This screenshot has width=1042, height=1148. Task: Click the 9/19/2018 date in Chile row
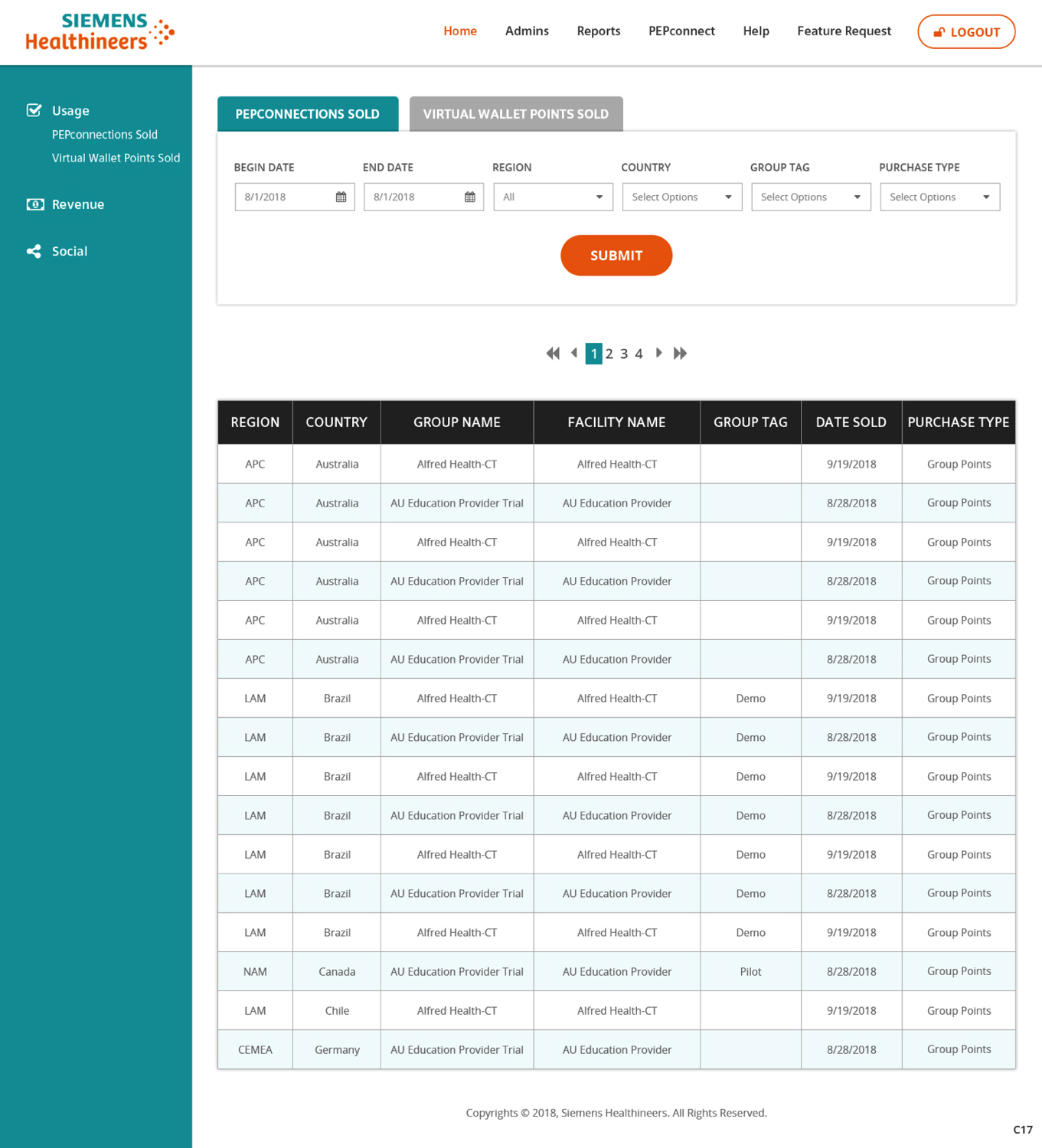click(x=851, y=1010)
